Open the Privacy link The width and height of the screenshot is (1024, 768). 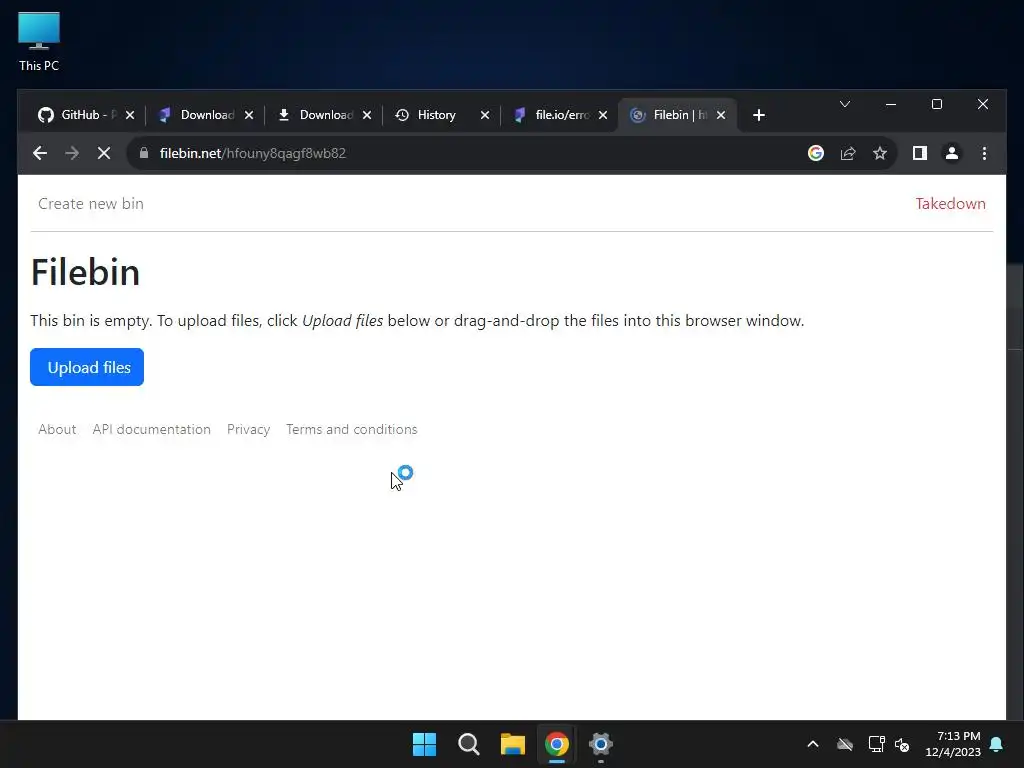coord(248,429)
